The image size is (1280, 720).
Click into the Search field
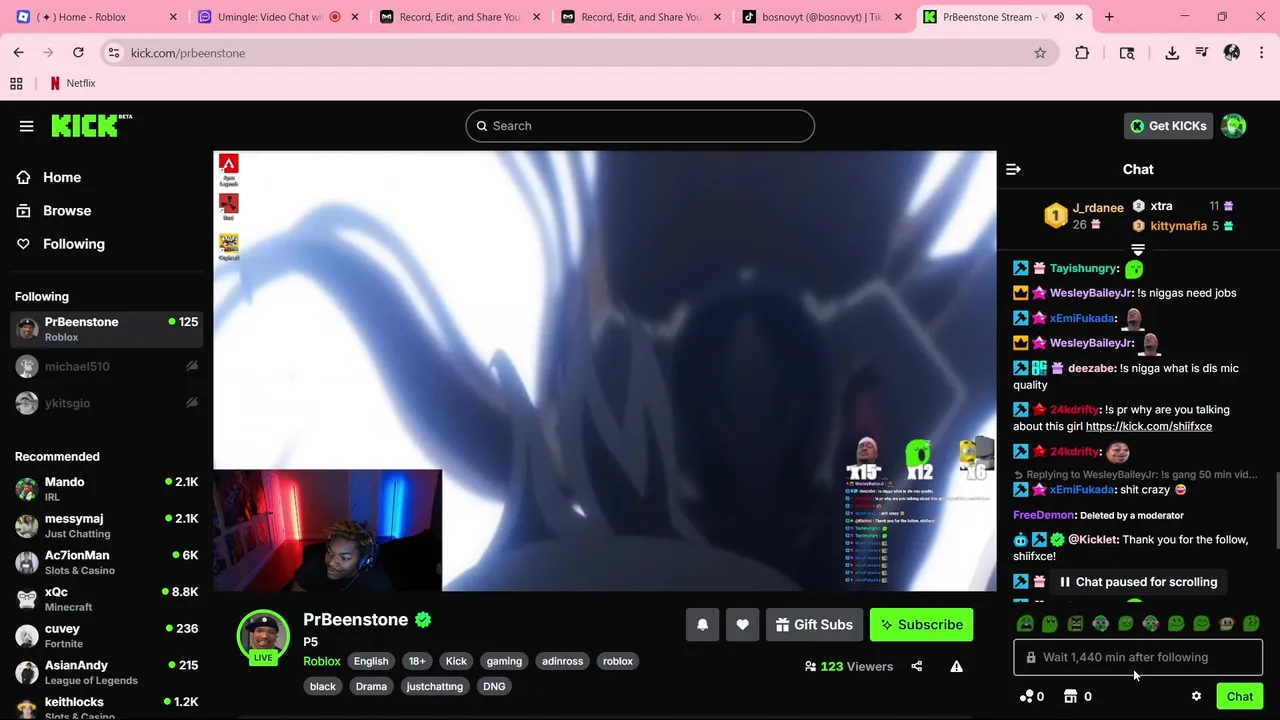click(x=640, y=126)
